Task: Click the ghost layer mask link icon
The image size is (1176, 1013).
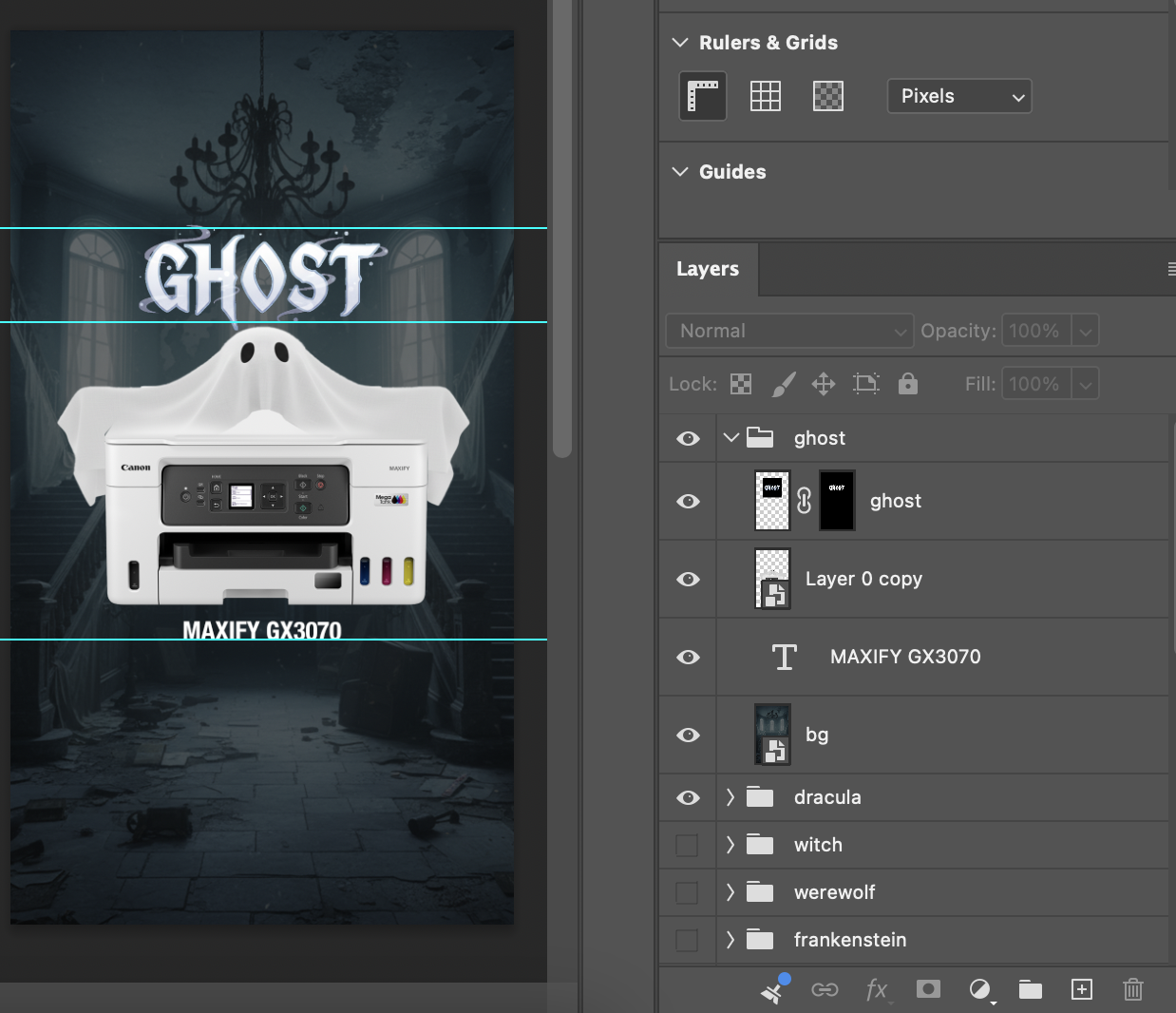Action: coord(805,501)
